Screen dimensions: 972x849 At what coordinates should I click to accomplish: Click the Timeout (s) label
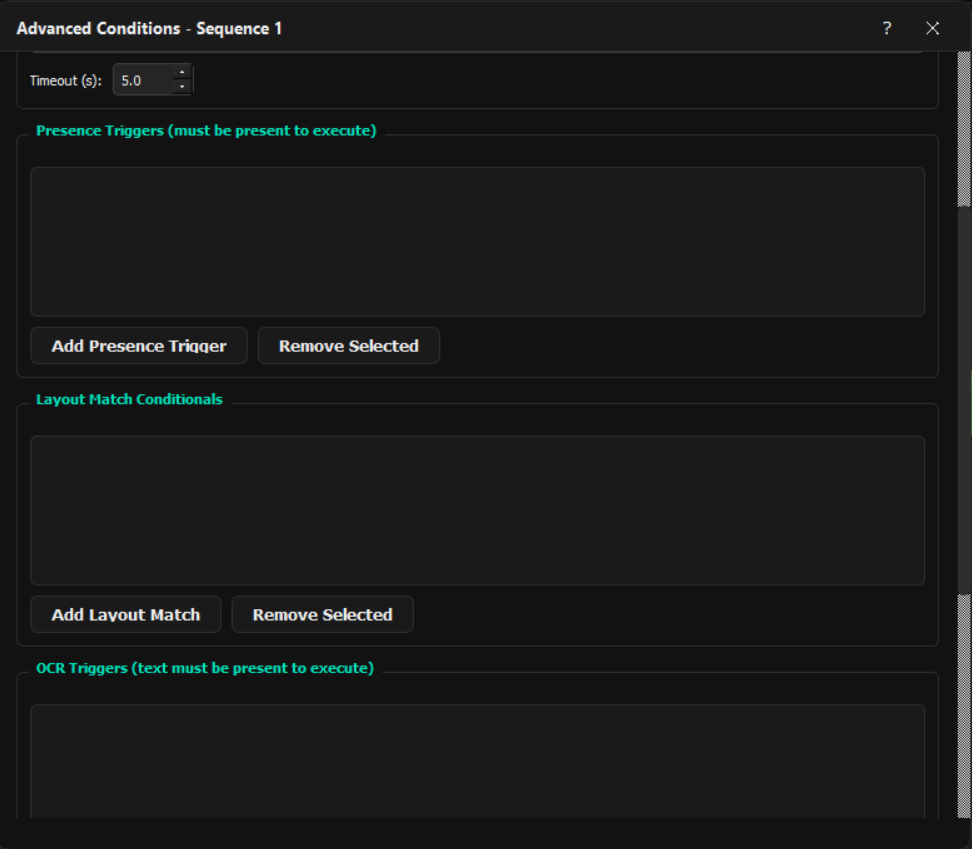66,81
